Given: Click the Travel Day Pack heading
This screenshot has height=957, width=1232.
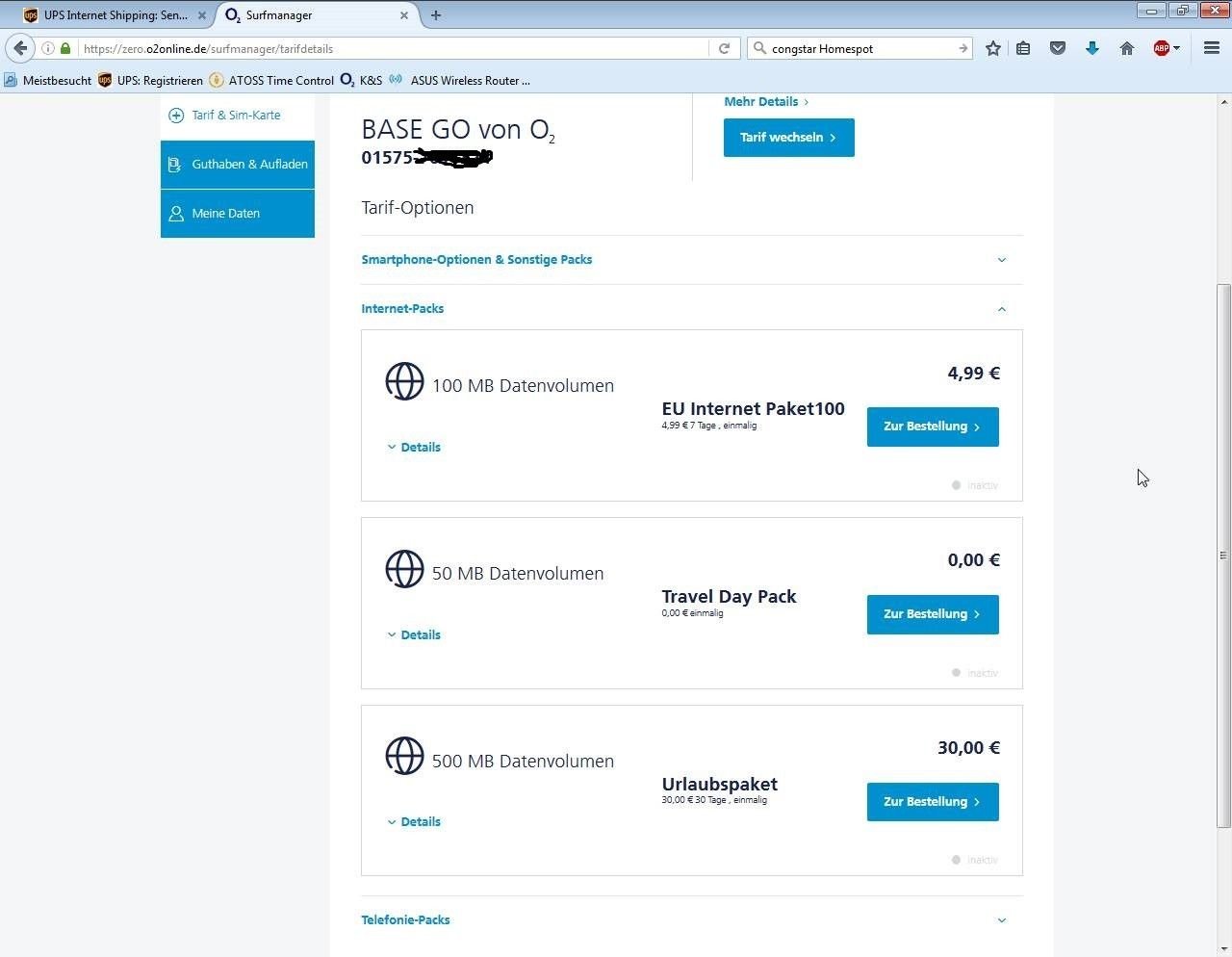Looking at the screenshot, I should point(729,597).
